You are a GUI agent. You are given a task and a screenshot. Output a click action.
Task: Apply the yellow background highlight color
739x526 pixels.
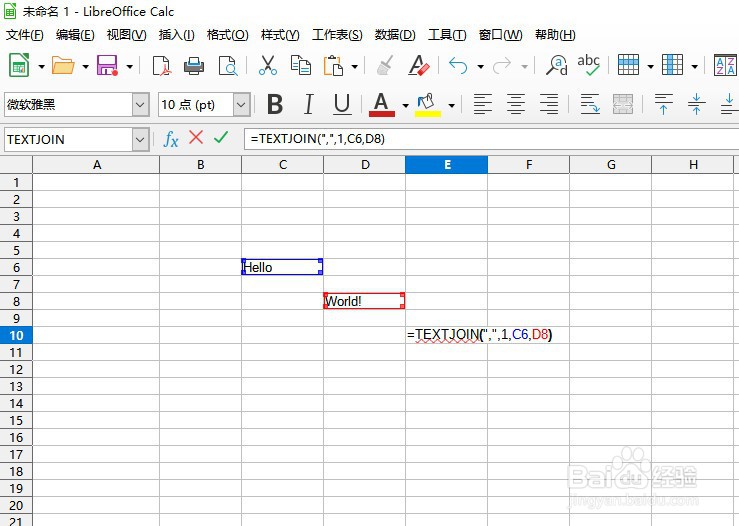(427, 105)
